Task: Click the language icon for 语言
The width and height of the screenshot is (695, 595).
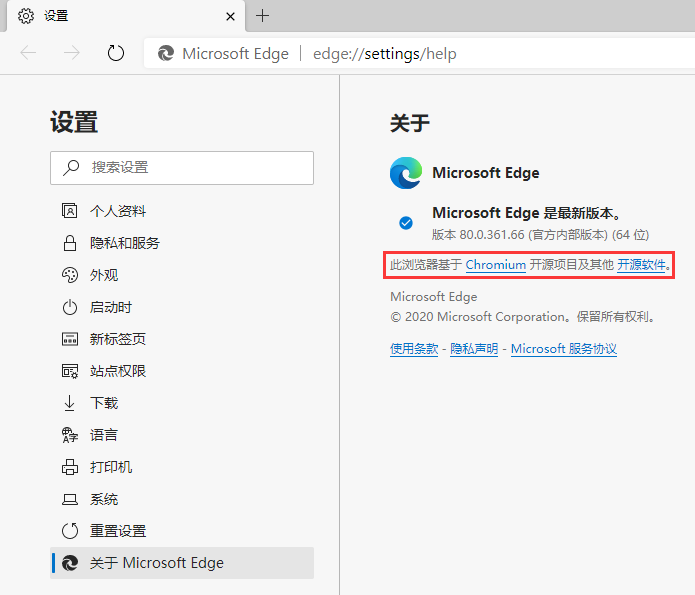Action: (70, 435)
